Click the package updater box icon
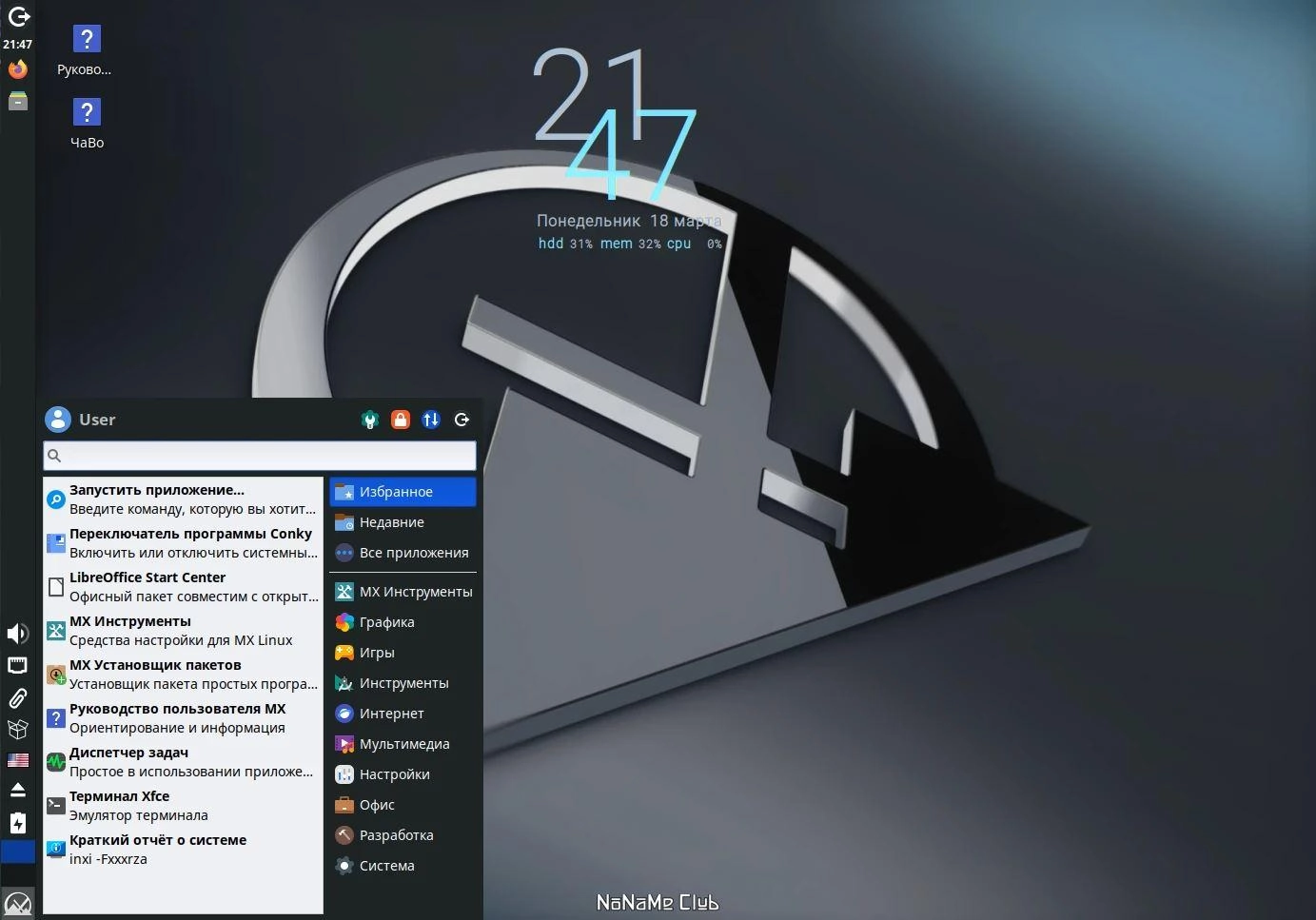1316x920 pixels. click(x=18, y=730)
